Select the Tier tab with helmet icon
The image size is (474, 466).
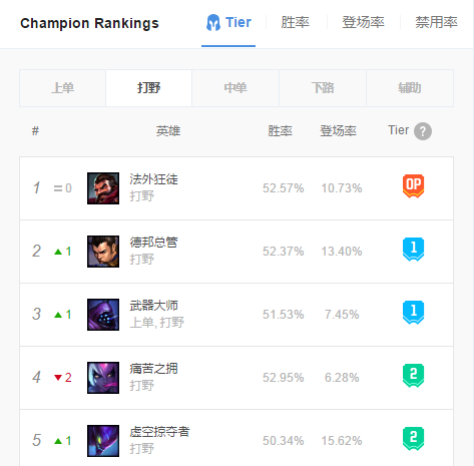click(229, 22)
